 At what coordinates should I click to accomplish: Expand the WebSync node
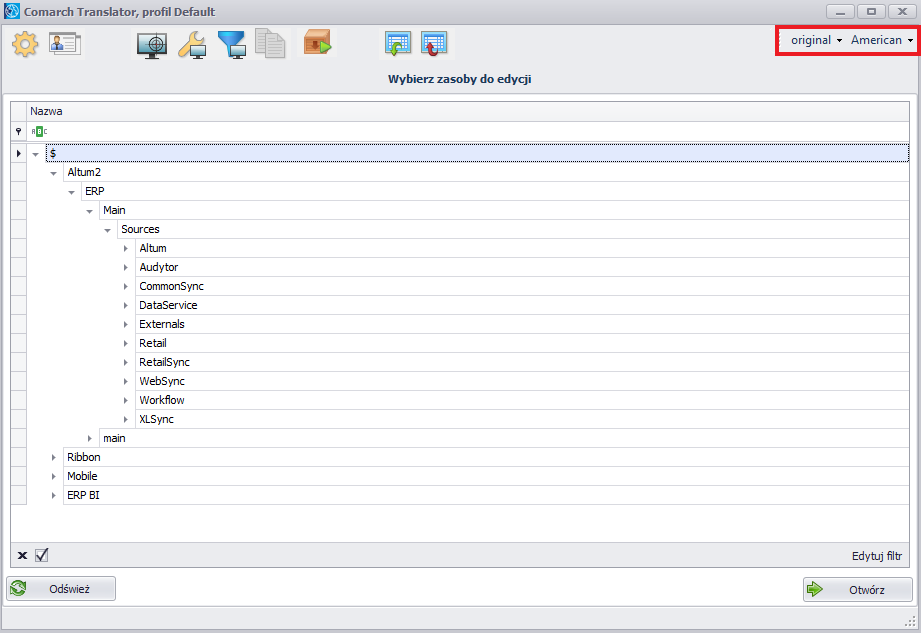126,382
